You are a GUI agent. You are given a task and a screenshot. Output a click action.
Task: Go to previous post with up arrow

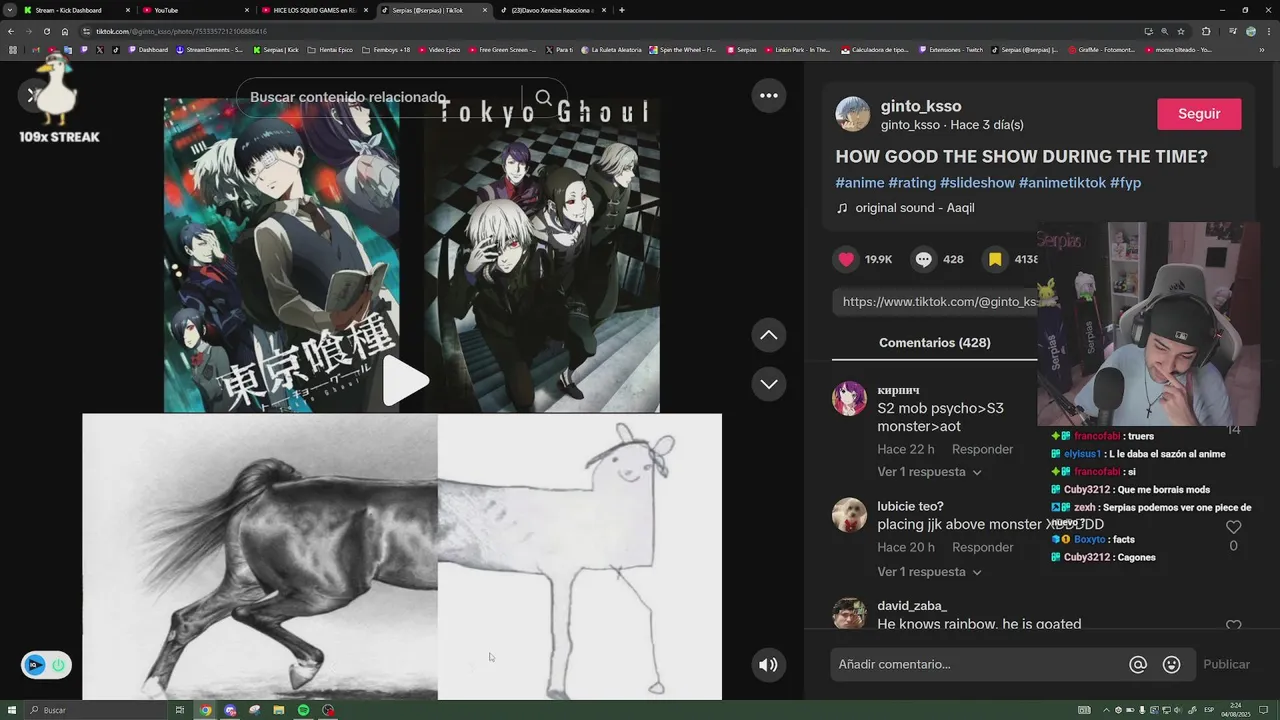click(x=769, y=335)
